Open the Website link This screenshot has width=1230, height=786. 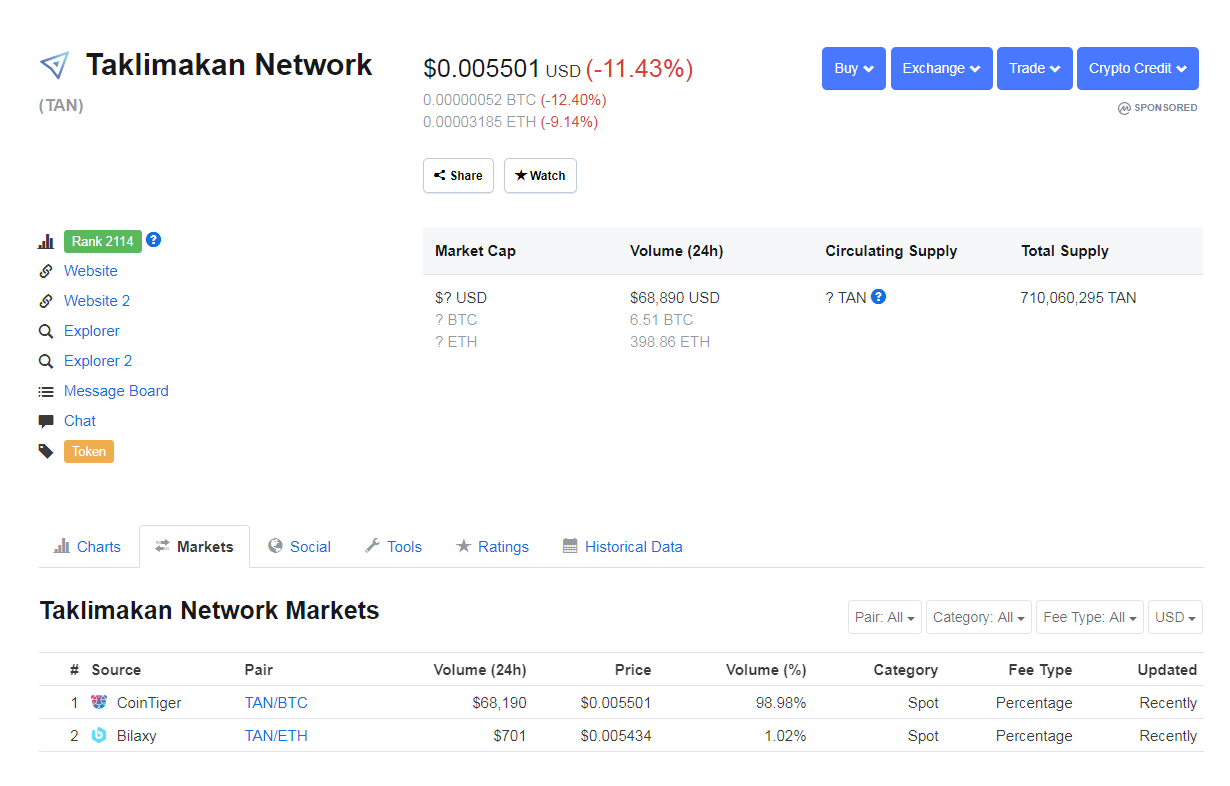(91, 271)
